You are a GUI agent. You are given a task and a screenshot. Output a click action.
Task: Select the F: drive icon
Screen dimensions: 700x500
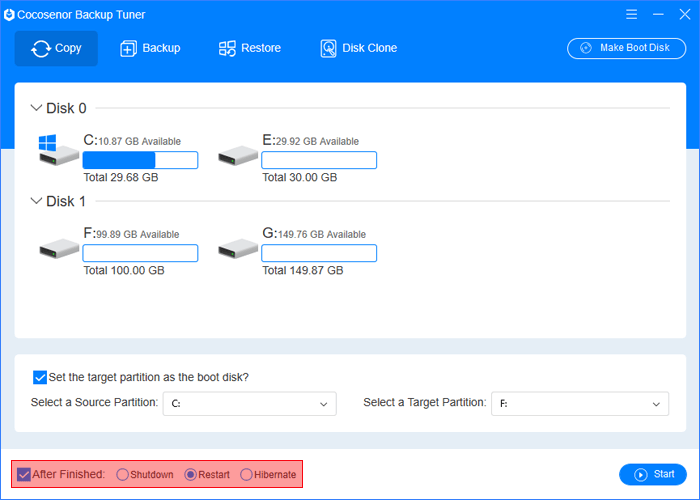[58, 248]
